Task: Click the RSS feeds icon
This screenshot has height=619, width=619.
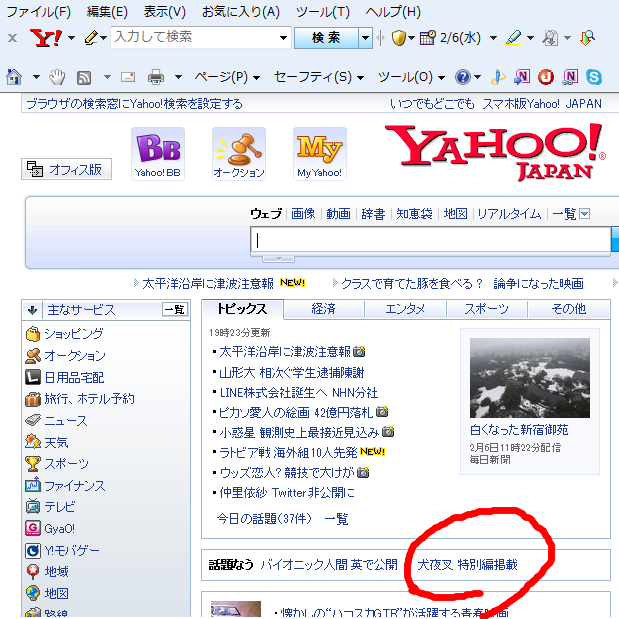Action: pyautogui.click(x=84, y=78)
